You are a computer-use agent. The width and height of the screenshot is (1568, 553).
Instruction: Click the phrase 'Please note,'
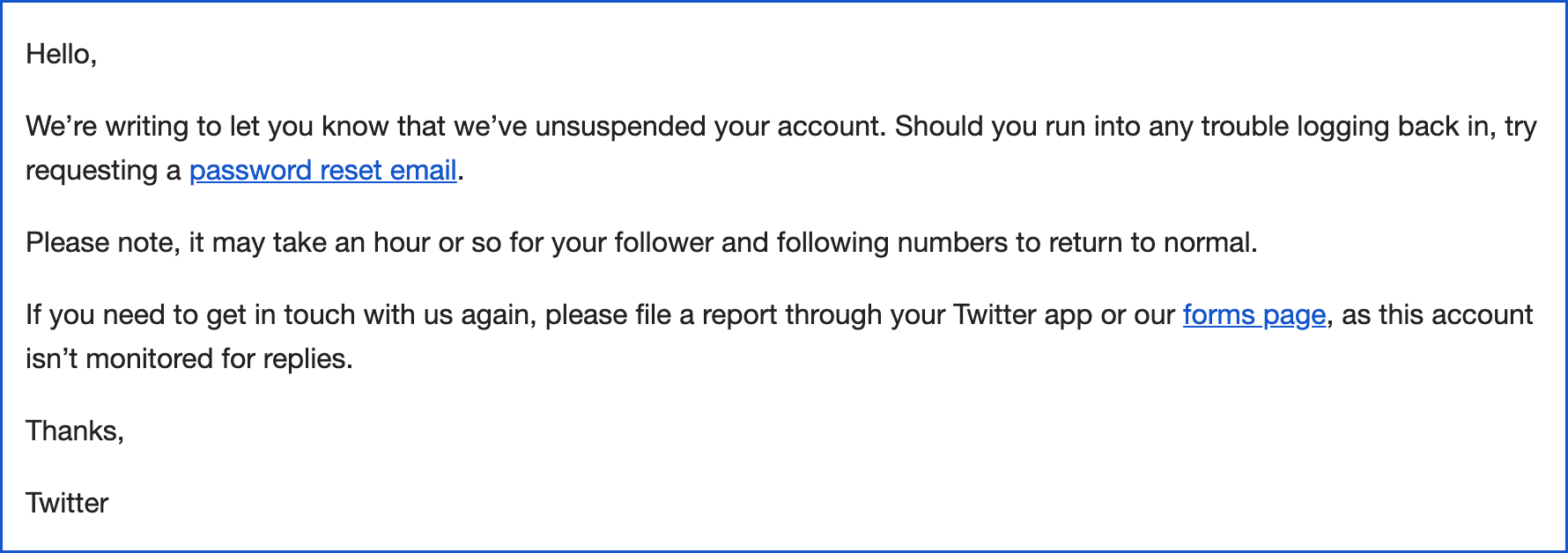pos(103,242)
